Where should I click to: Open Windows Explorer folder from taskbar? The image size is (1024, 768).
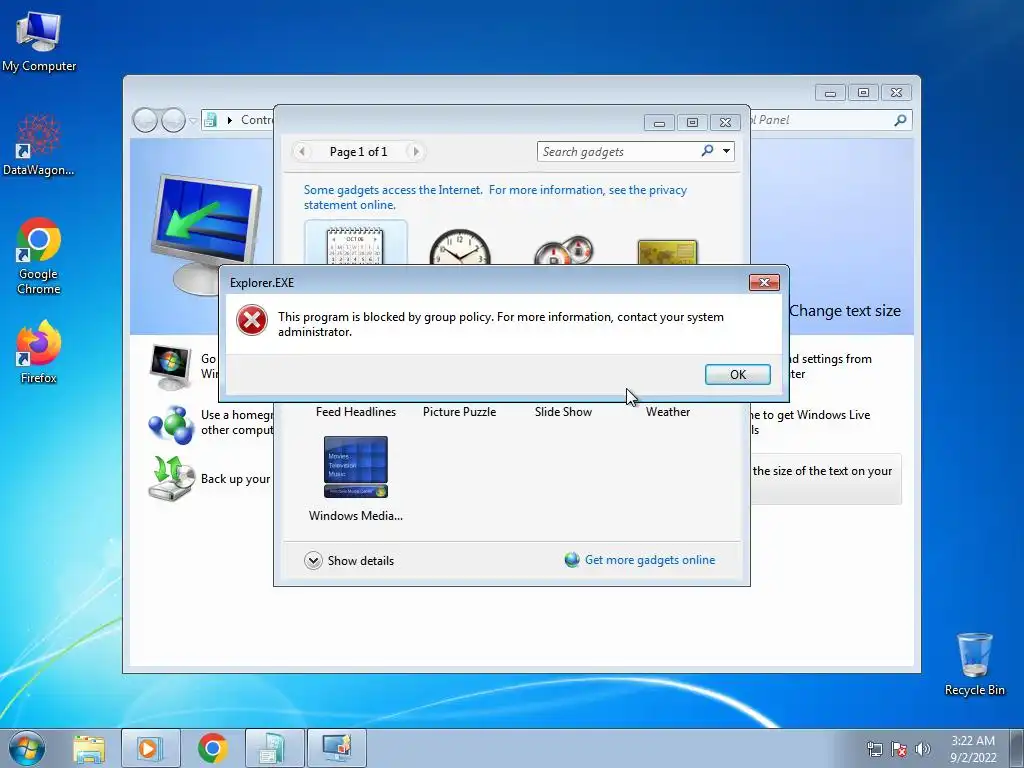[89, 749]
